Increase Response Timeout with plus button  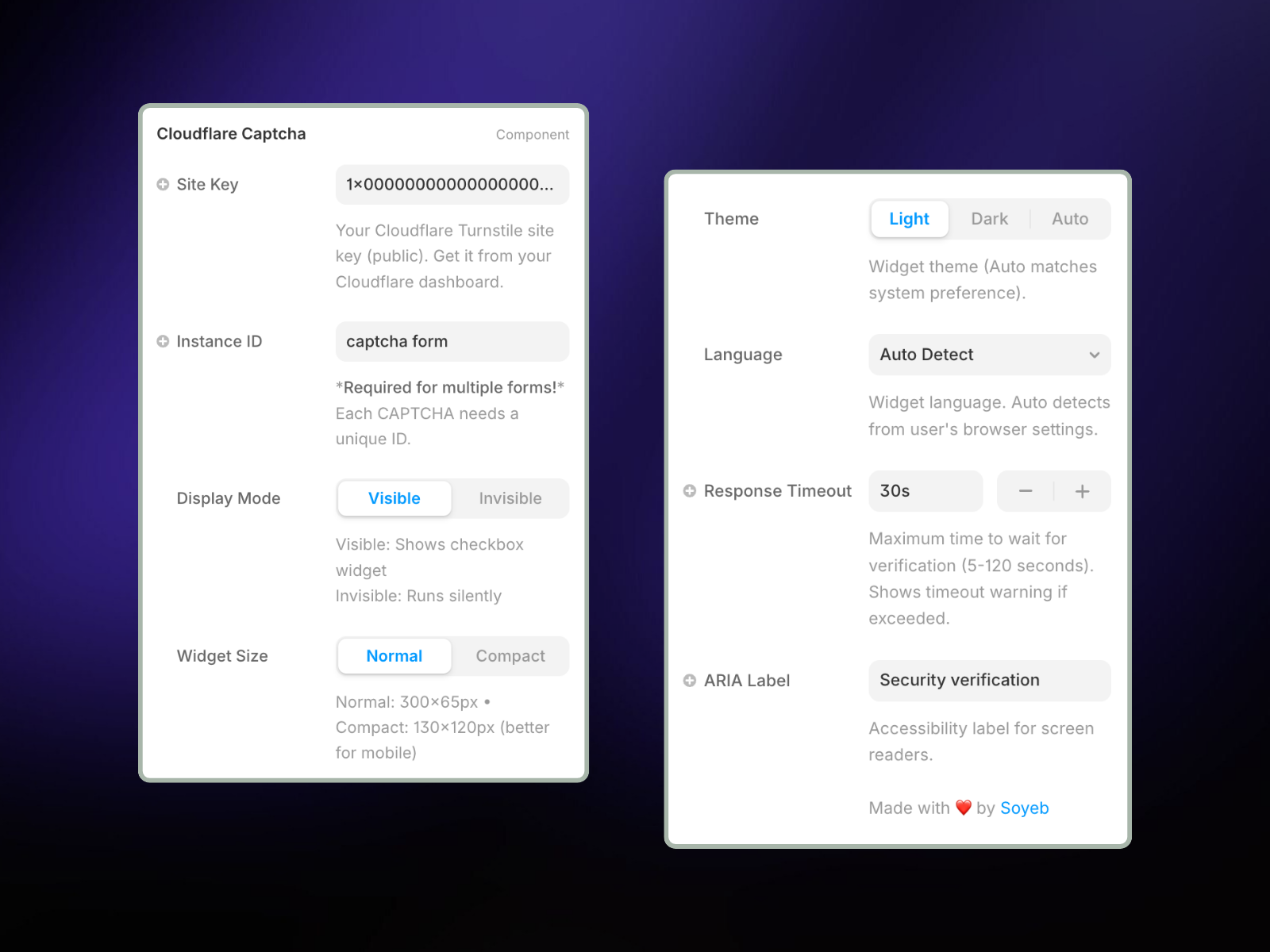(1082, 491)
